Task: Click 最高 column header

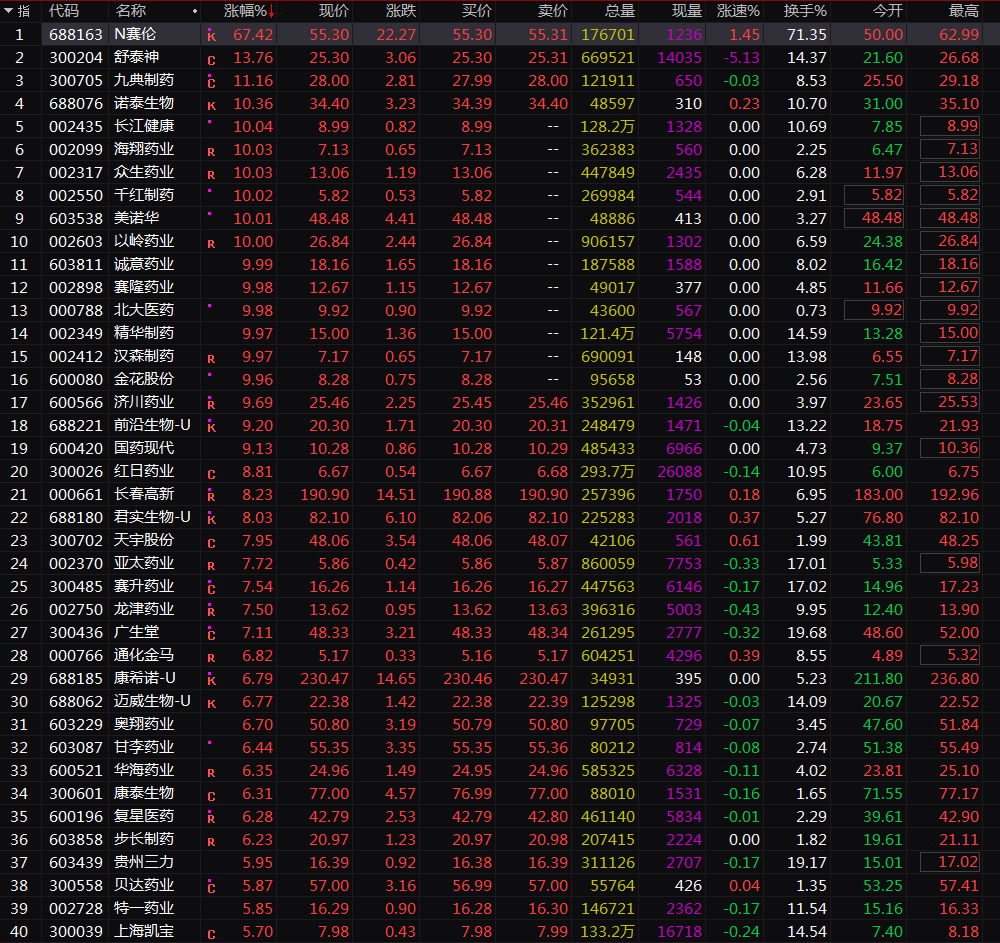Action: [x=964, y=11]
